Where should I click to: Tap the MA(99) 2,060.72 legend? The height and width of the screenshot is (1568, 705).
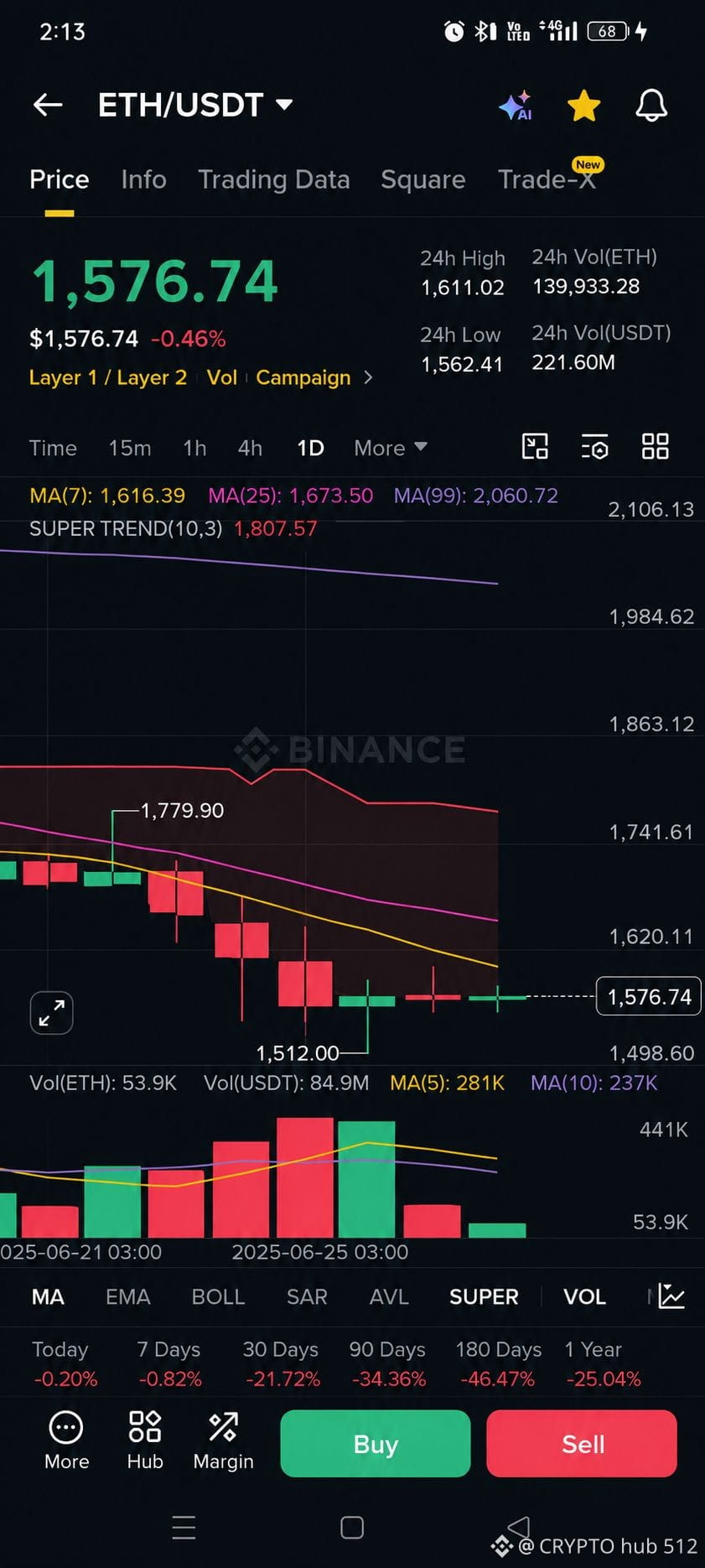(x=476, y=496)
